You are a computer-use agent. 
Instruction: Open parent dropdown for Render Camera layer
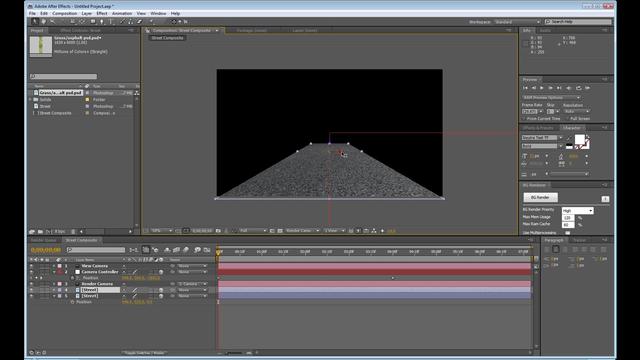pos(192,284)
